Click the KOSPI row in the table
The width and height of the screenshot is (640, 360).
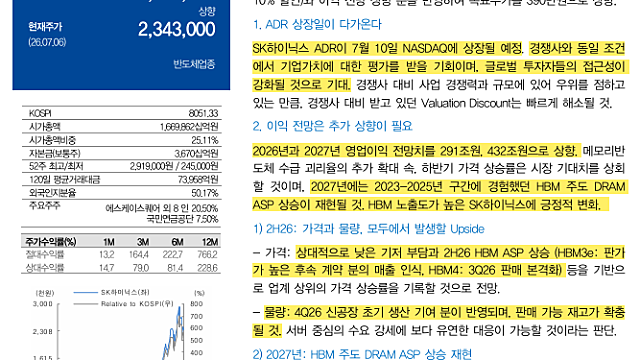click(121, 113)
